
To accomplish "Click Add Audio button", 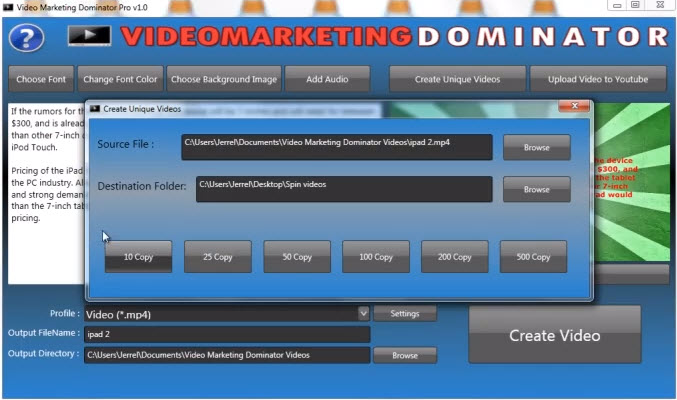I will point(327,79).
